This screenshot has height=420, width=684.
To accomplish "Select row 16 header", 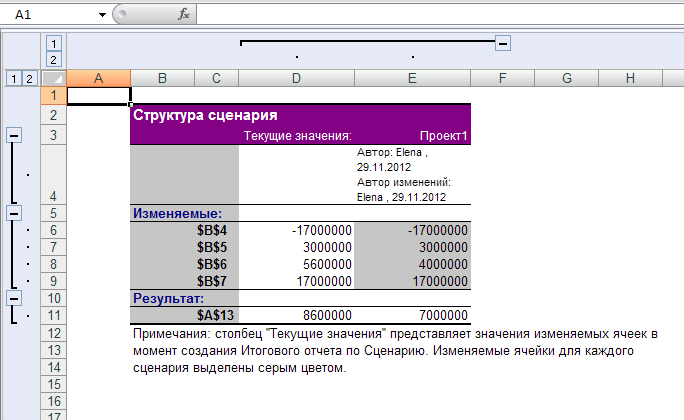I will click(x=54, y=401).
